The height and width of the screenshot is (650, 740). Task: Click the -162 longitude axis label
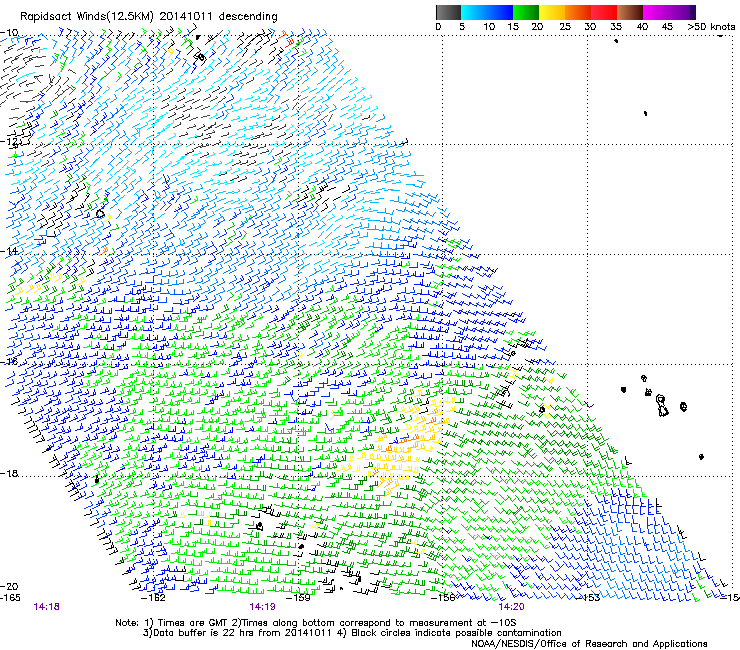point(153,598)
